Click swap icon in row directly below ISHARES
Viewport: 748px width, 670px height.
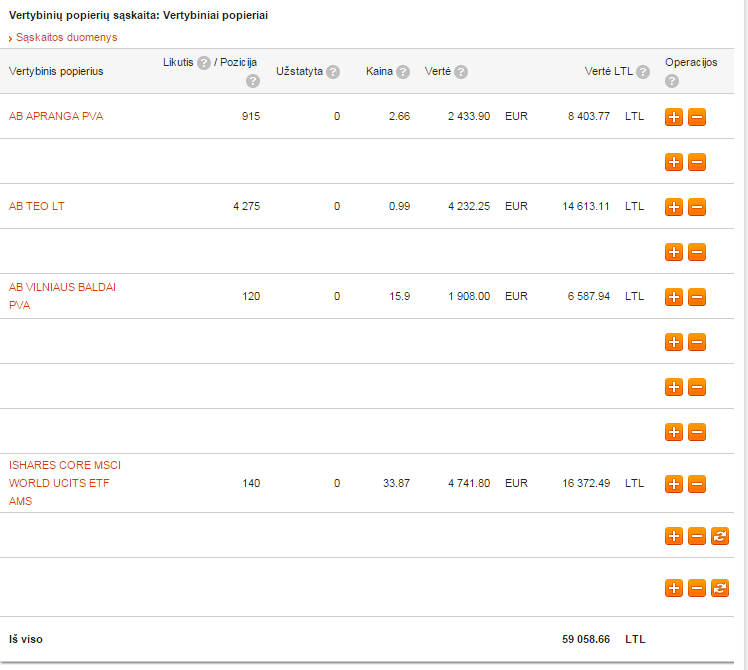(x=720, y=536)
